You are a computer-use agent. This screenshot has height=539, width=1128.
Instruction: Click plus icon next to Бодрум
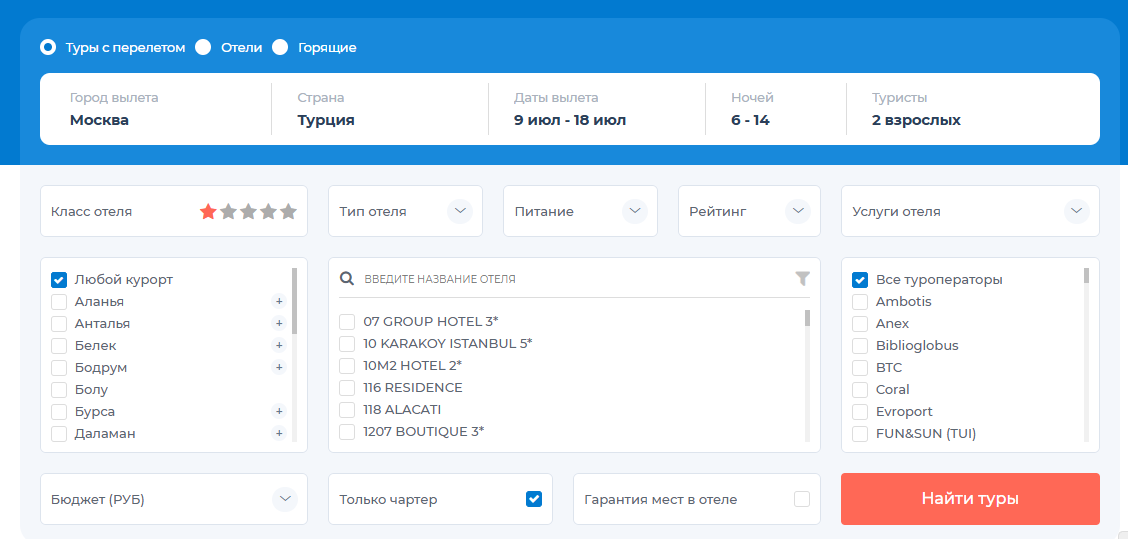pyautogui.click(x=279, y=367)
